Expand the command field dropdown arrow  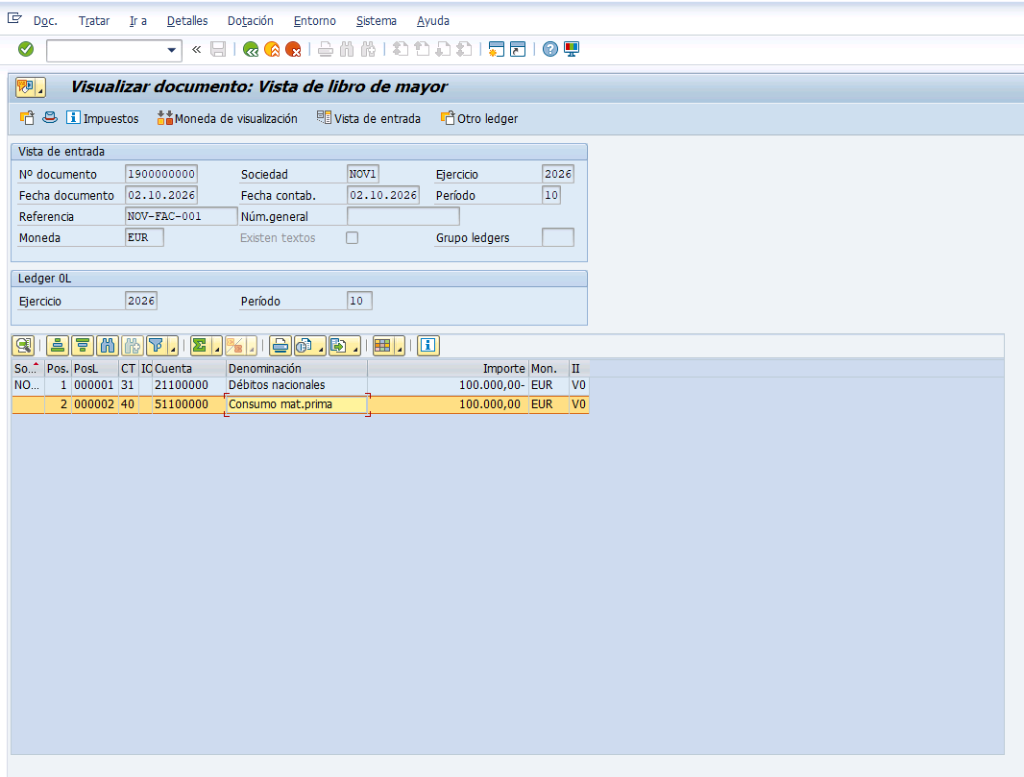coord(171,50)
